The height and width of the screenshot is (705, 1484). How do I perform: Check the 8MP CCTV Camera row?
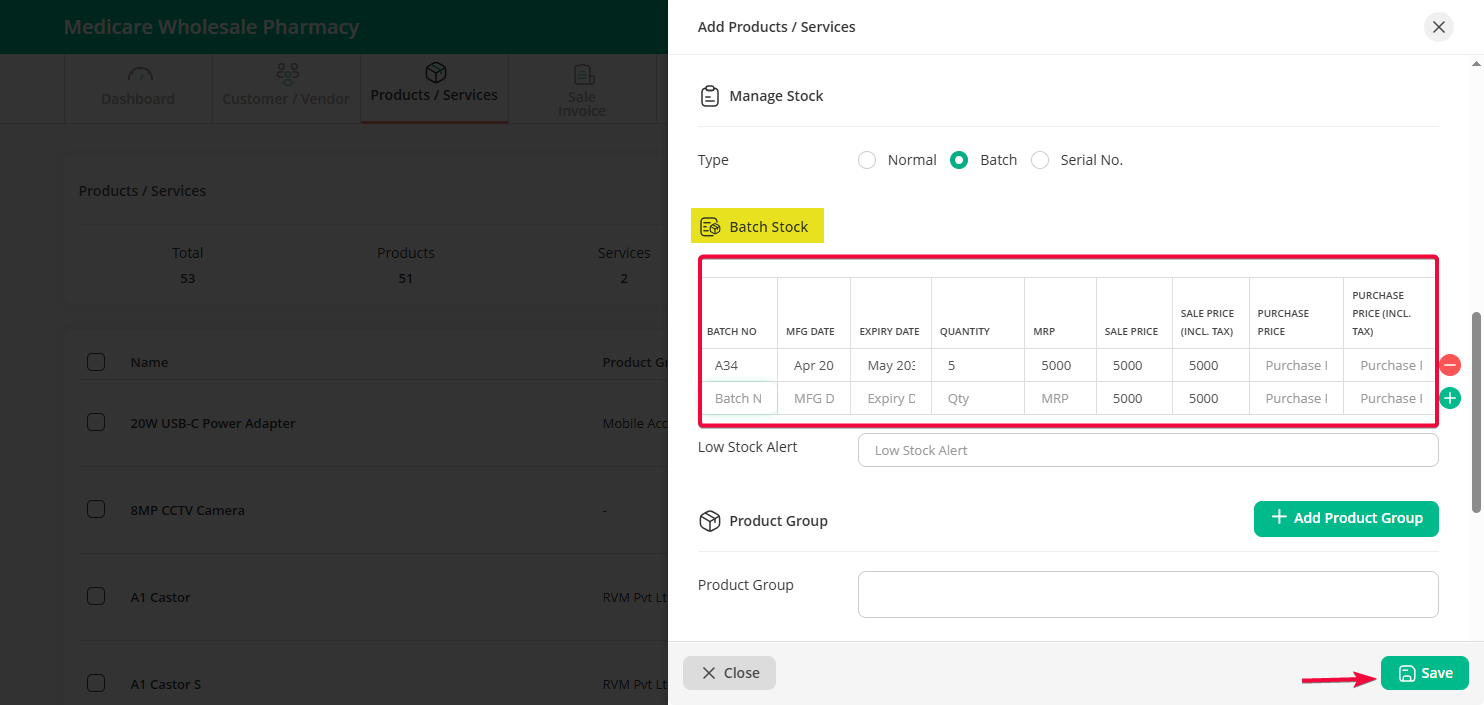tap(96, 510)
